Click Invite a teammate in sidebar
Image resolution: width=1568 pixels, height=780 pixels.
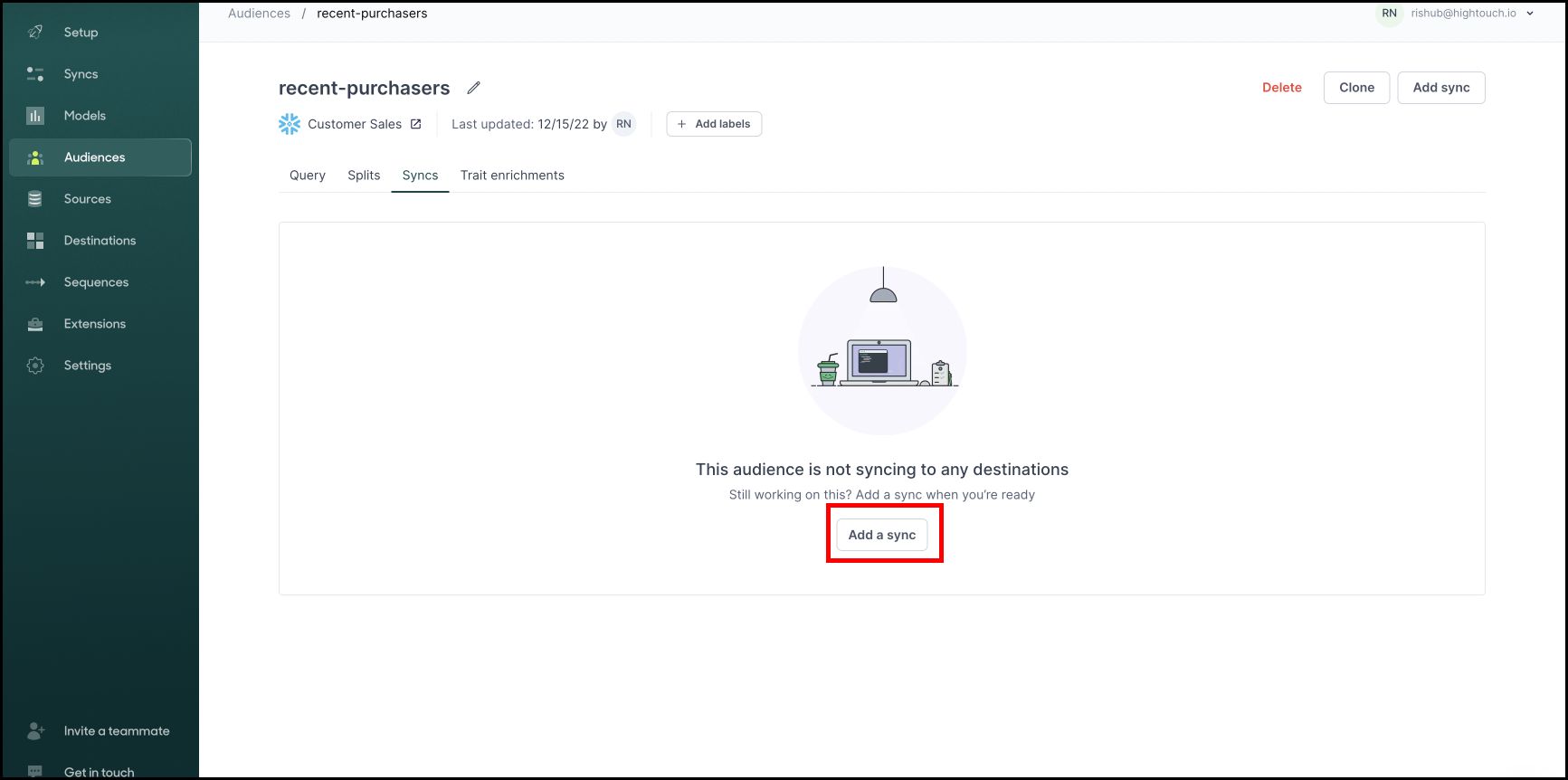point(117,731)
